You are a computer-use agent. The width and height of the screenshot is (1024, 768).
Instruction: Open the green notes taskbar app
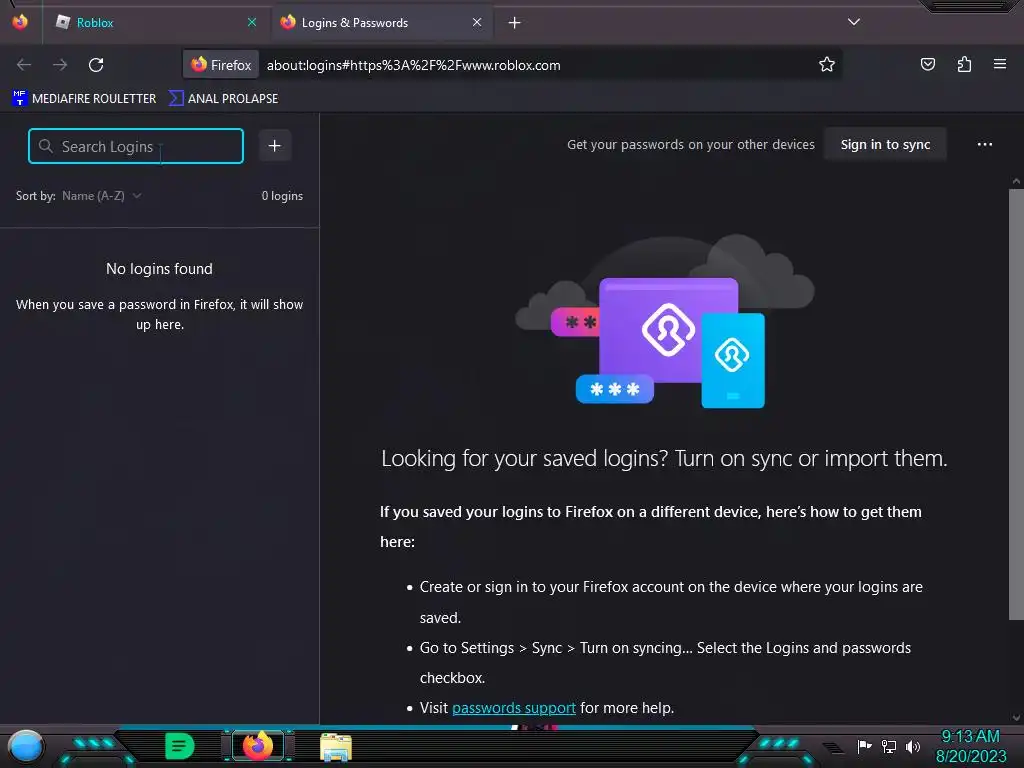[x=180, y=746]
